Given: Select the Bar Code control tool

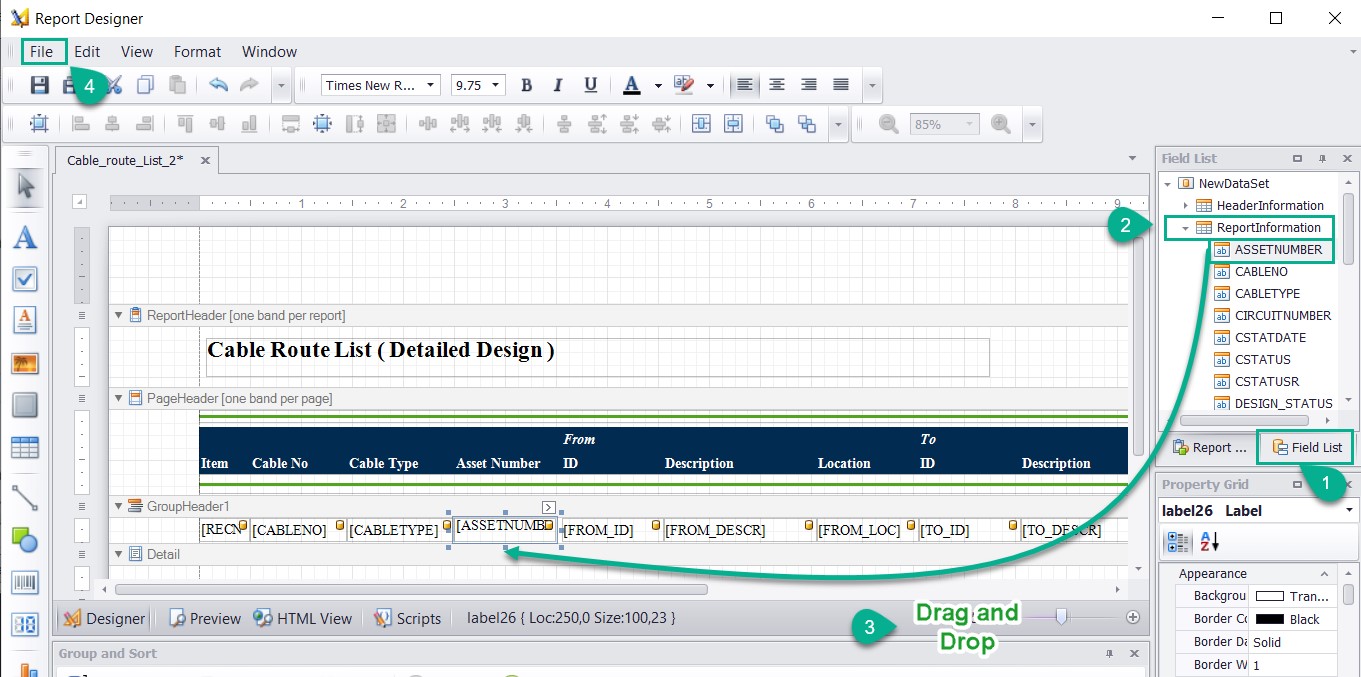Looking at the screenshot, I should coord(25,582).
